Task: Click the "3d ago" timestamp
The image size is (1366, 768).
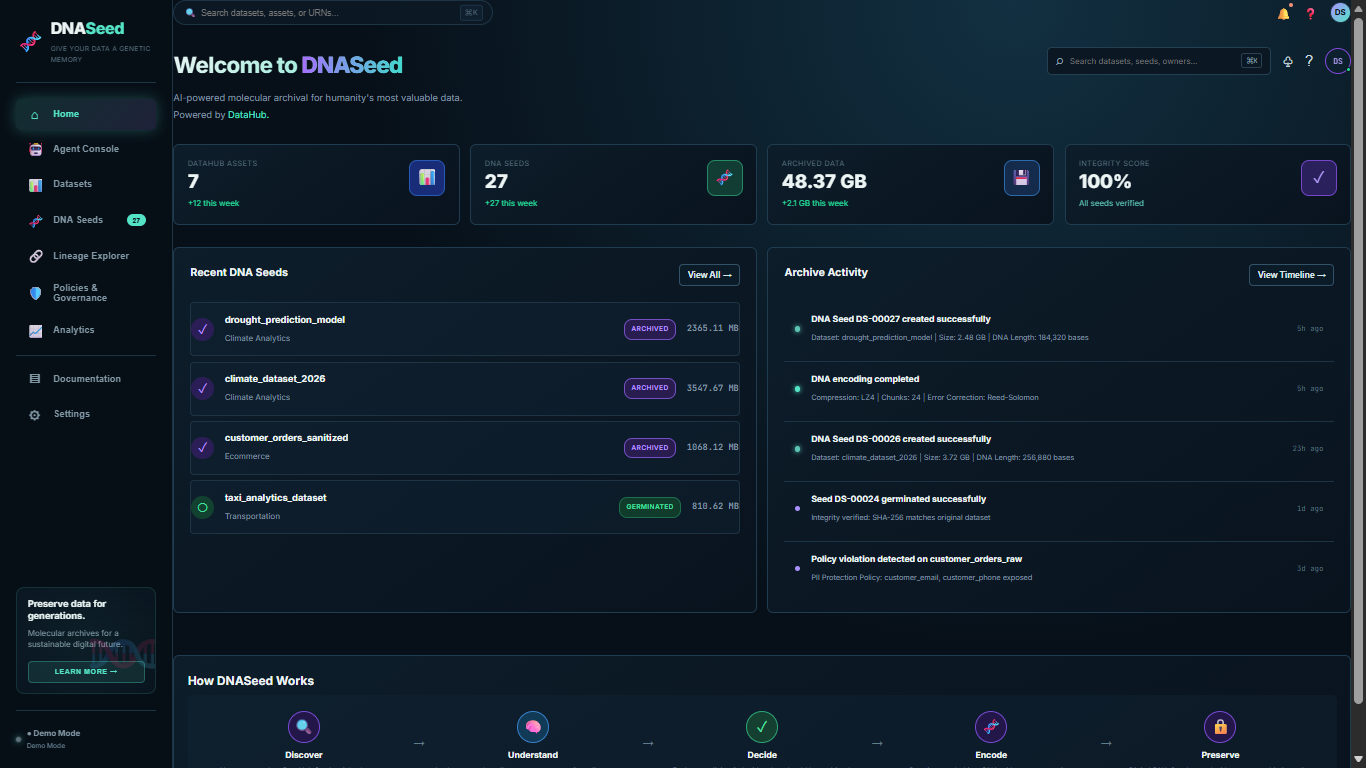Action: pyautogui.click(x=1310, y=569)
